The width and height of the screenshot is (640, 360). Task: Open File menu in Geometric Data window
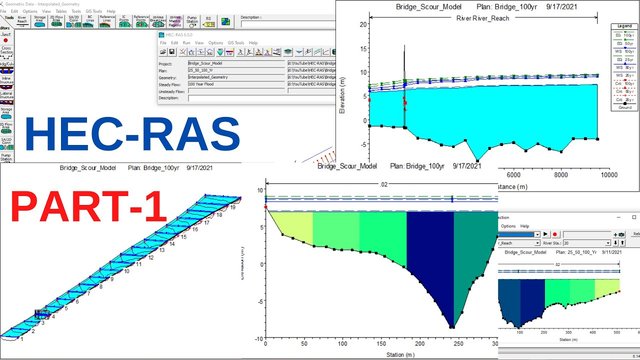3,11
